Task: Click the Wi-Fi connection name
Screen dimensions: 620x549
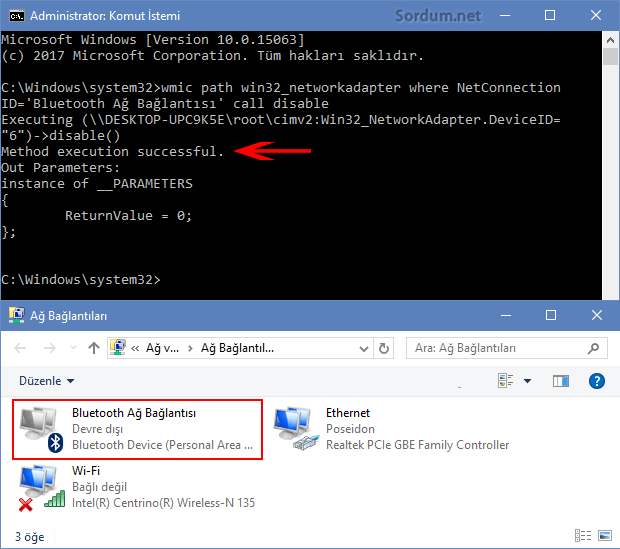Action: coord(86,471)
